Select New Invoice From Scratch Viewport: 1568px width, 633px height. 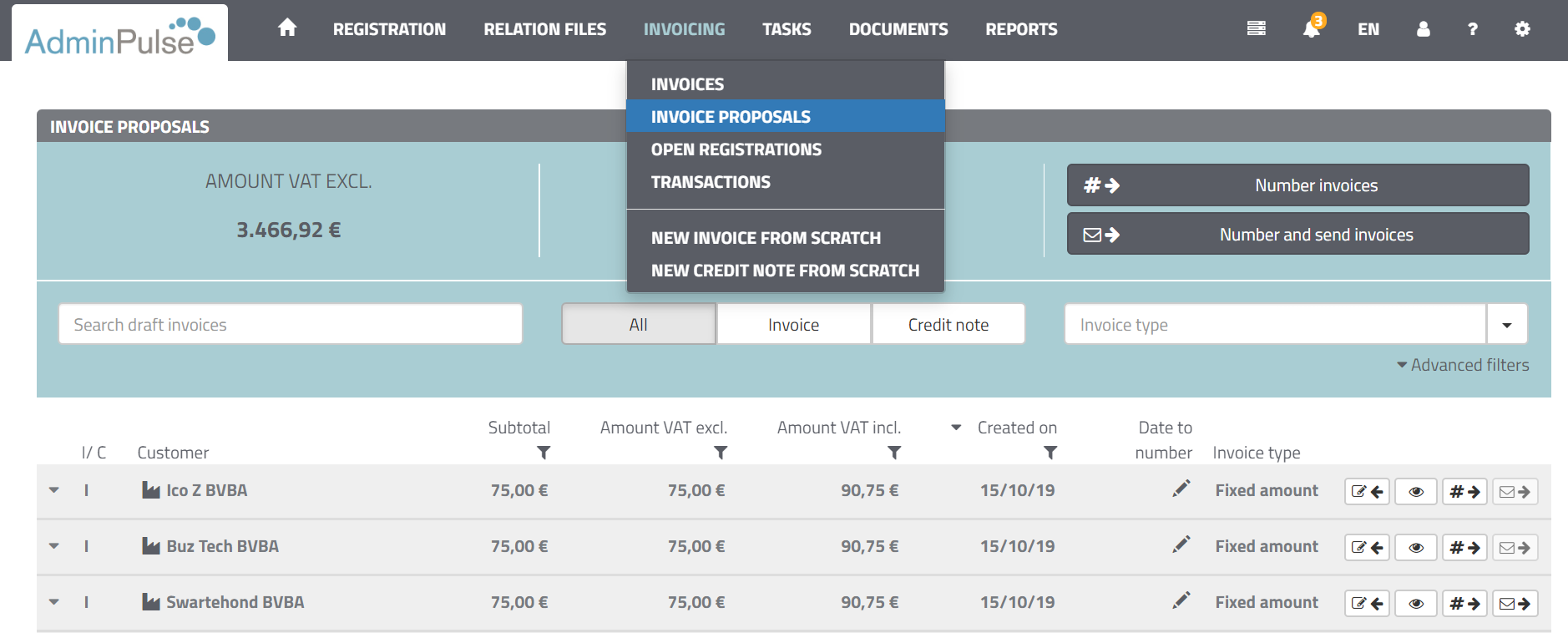point(766,238)
